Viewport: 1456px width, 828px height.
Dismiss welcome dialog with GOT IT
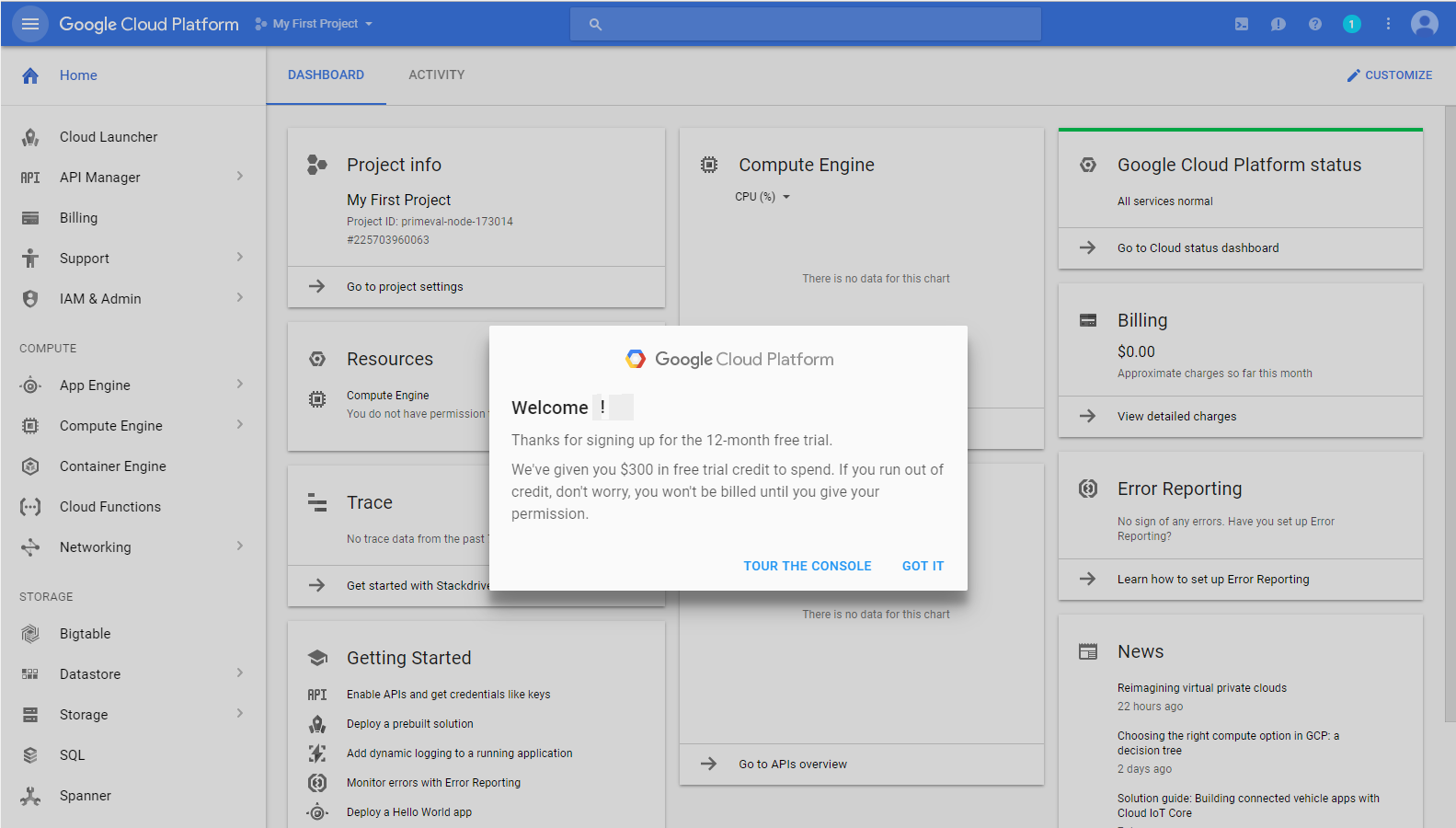(923, 566)
